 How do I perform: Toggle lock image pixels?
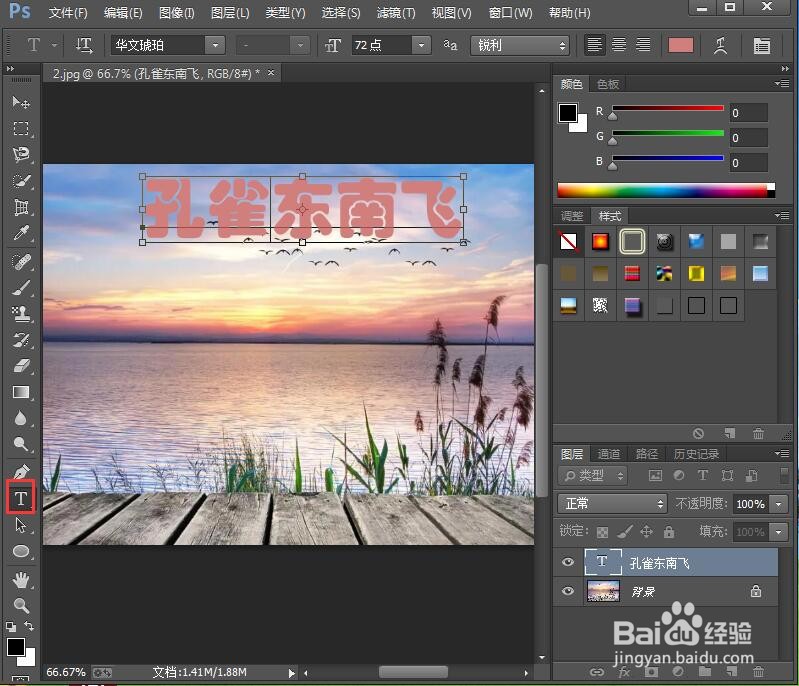625,532
